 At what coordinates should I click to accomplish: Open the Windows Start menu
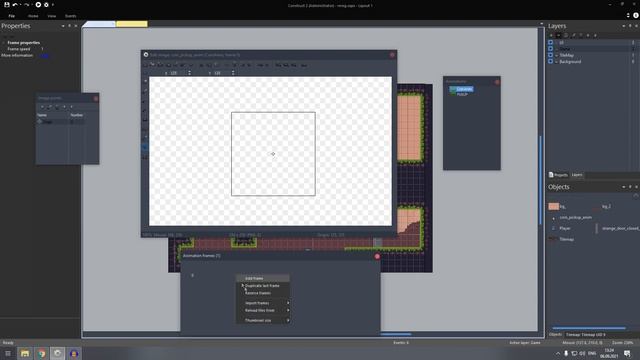[8, 353]
